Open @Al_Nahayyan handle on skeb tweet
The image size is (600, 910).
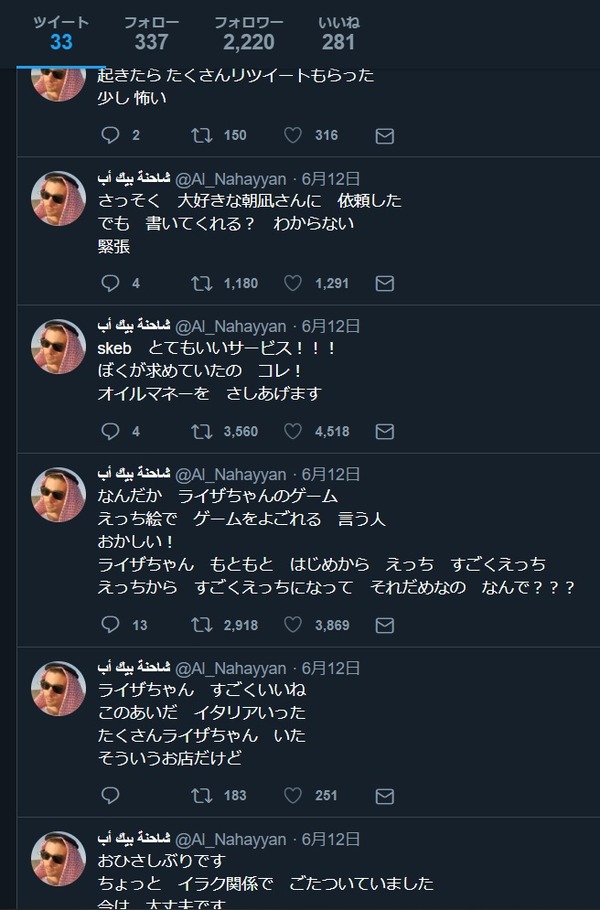pos(230,327)
